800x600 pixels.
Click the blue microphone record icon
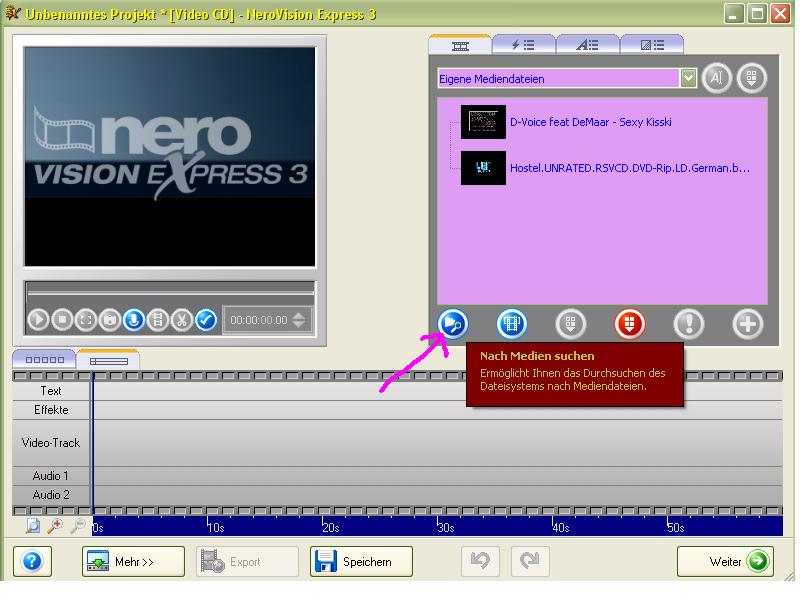coord(134,320)
